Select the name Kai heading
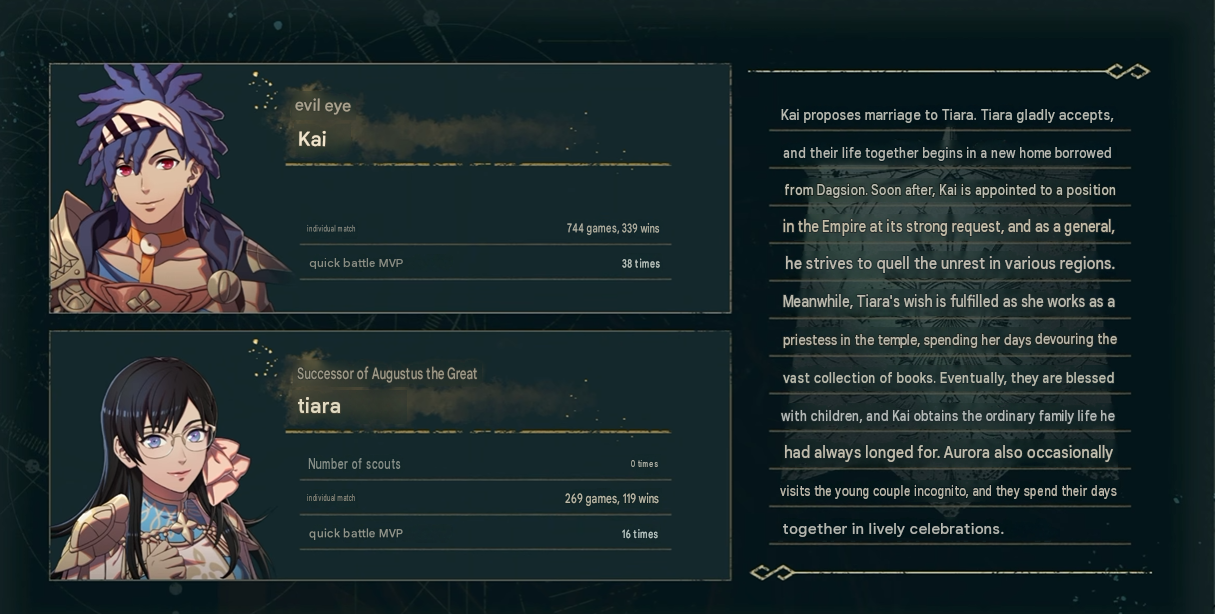1215x614 pixels. click(x=312, y=139)
